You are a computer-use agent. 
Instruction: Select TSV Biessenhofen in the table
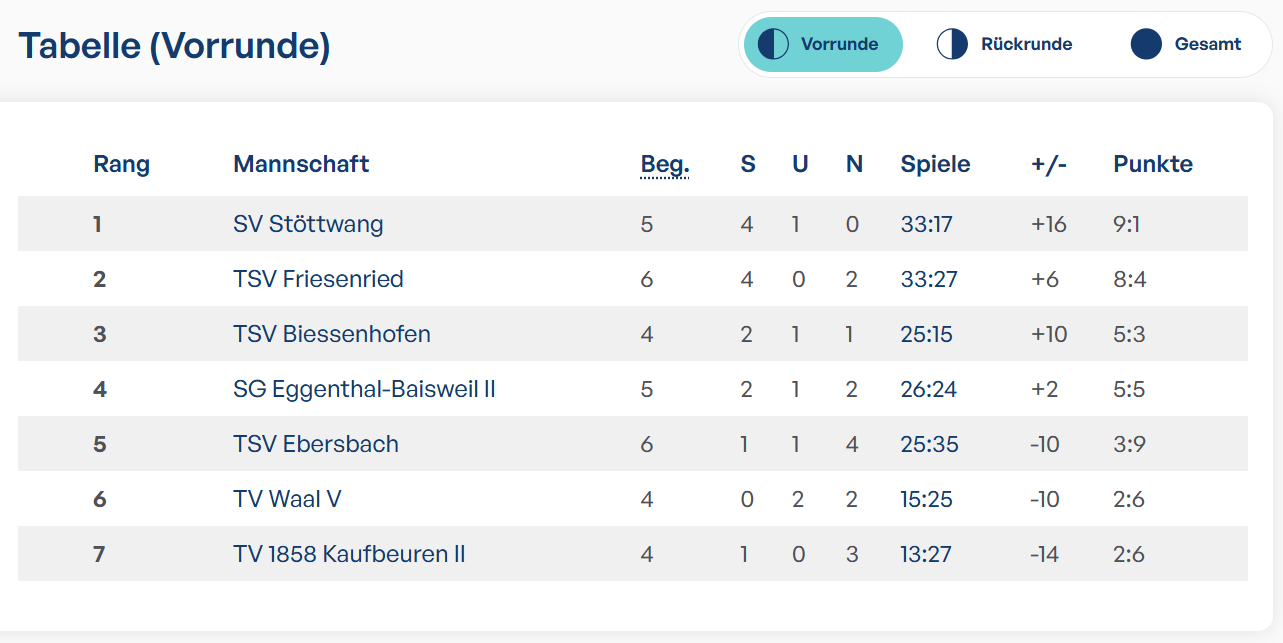tap(332, 334)
